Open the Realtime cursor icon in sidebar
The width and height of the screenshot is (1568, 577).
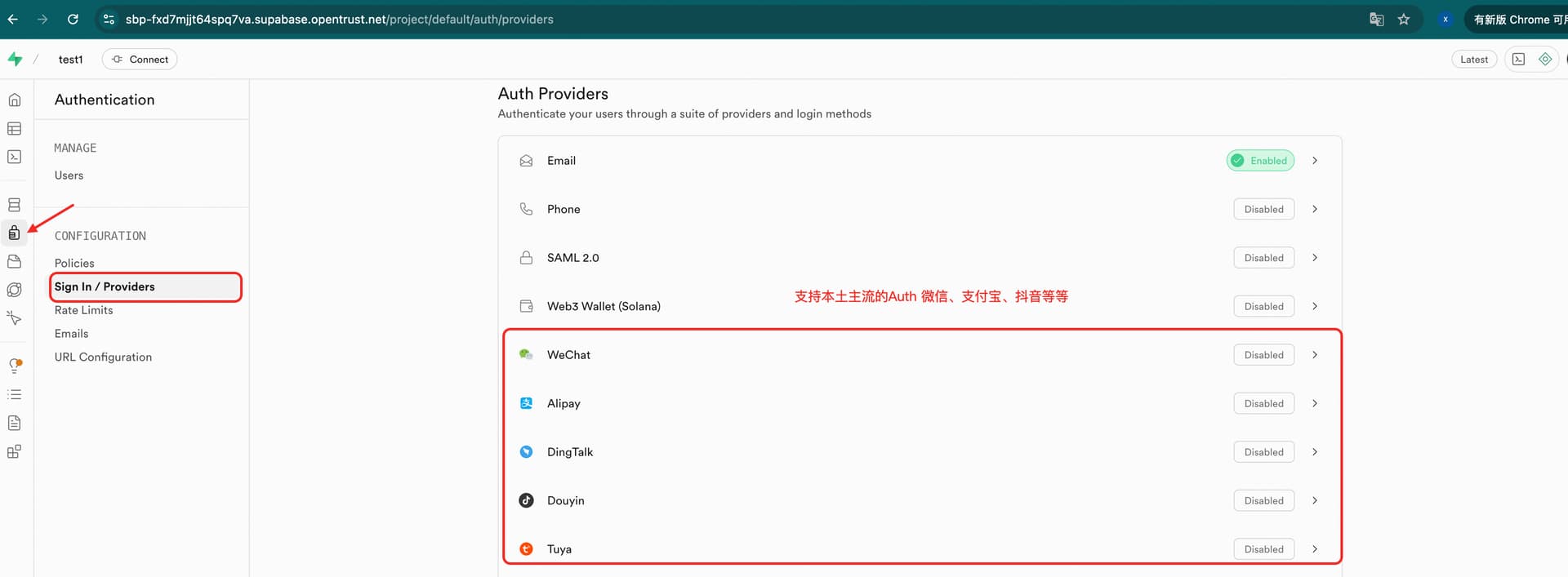click(x=14, y=317)
